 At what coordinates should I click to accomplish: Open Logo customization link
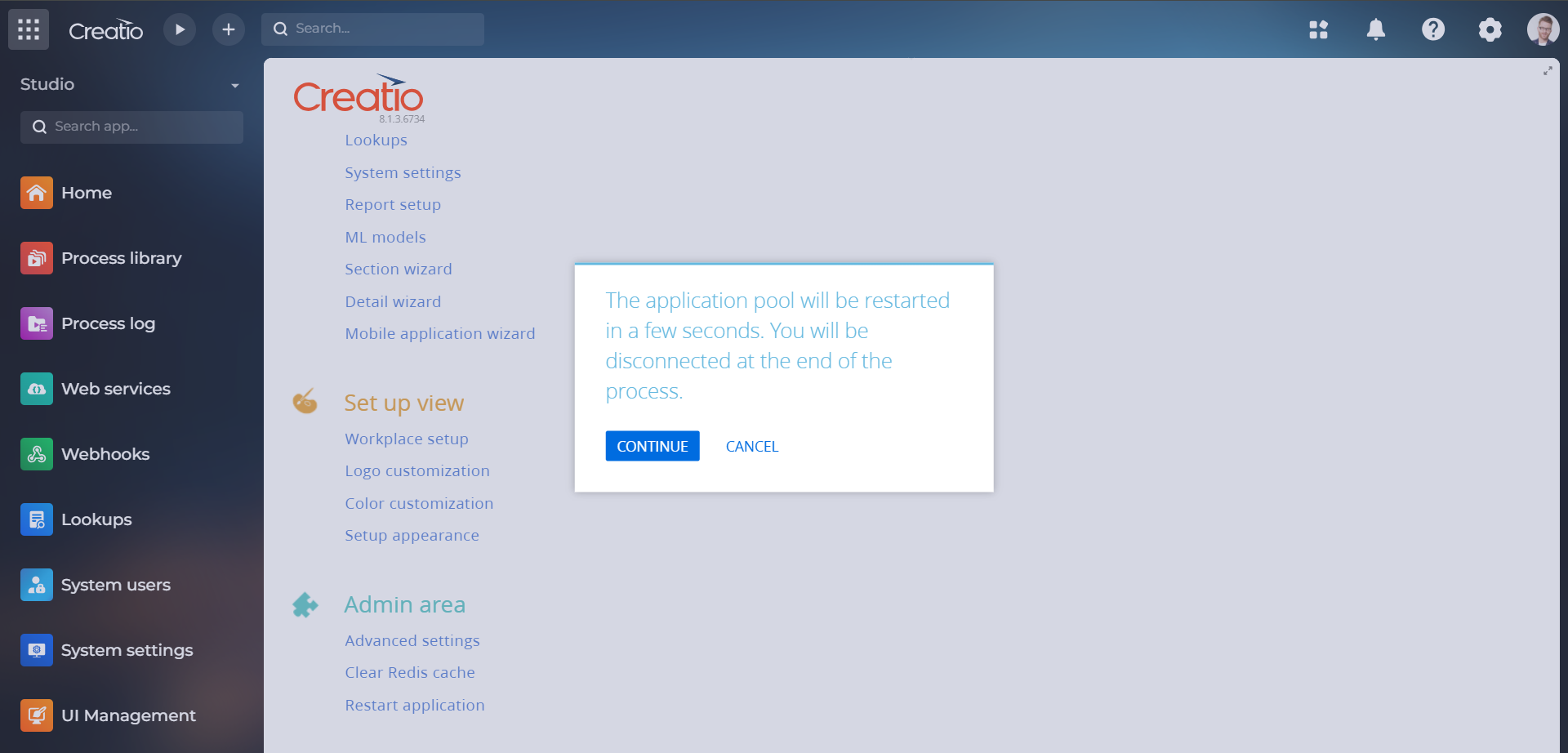(417, 471)
